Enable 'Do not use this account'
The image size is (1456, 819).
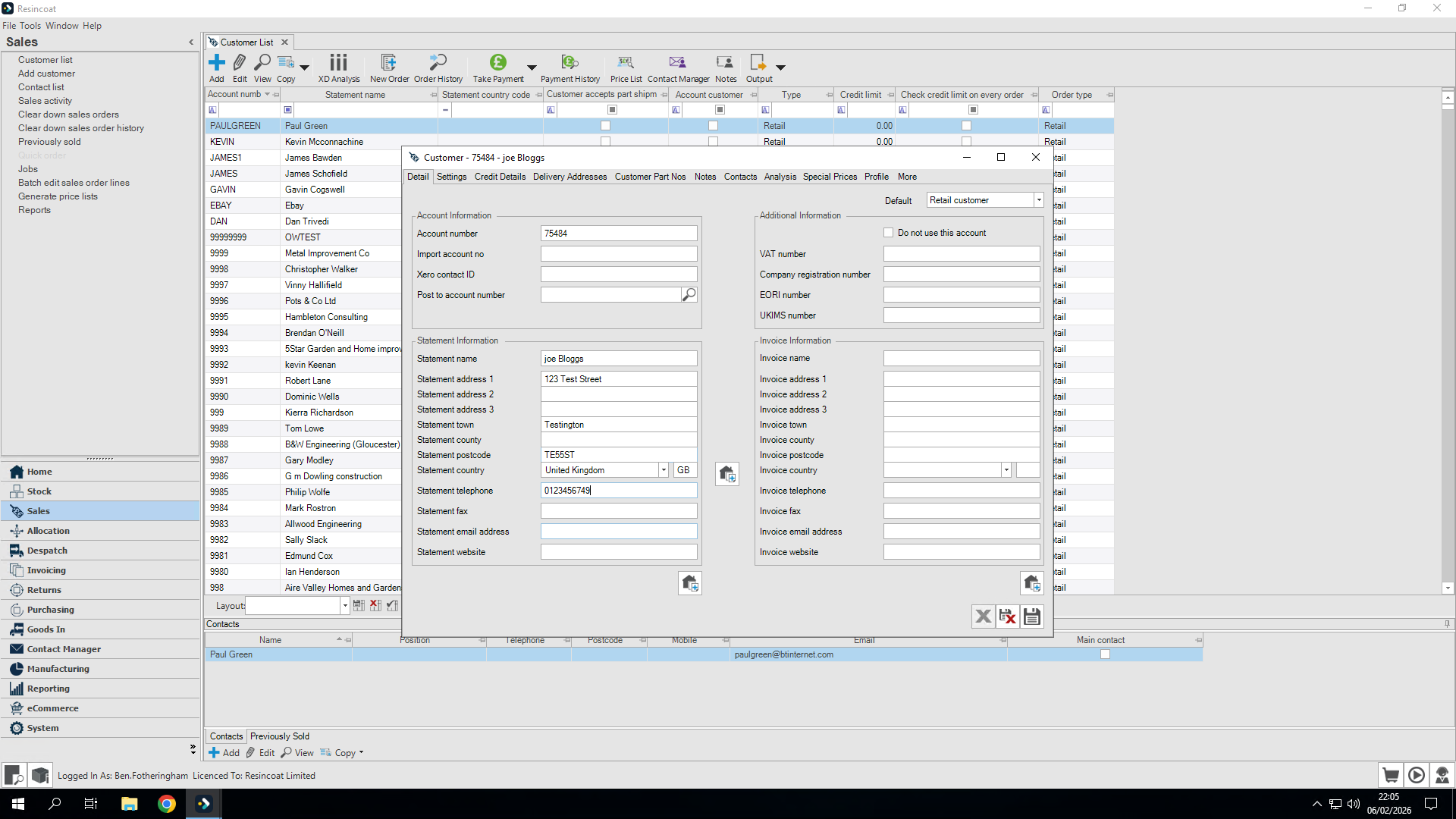[x=888, y=233]
